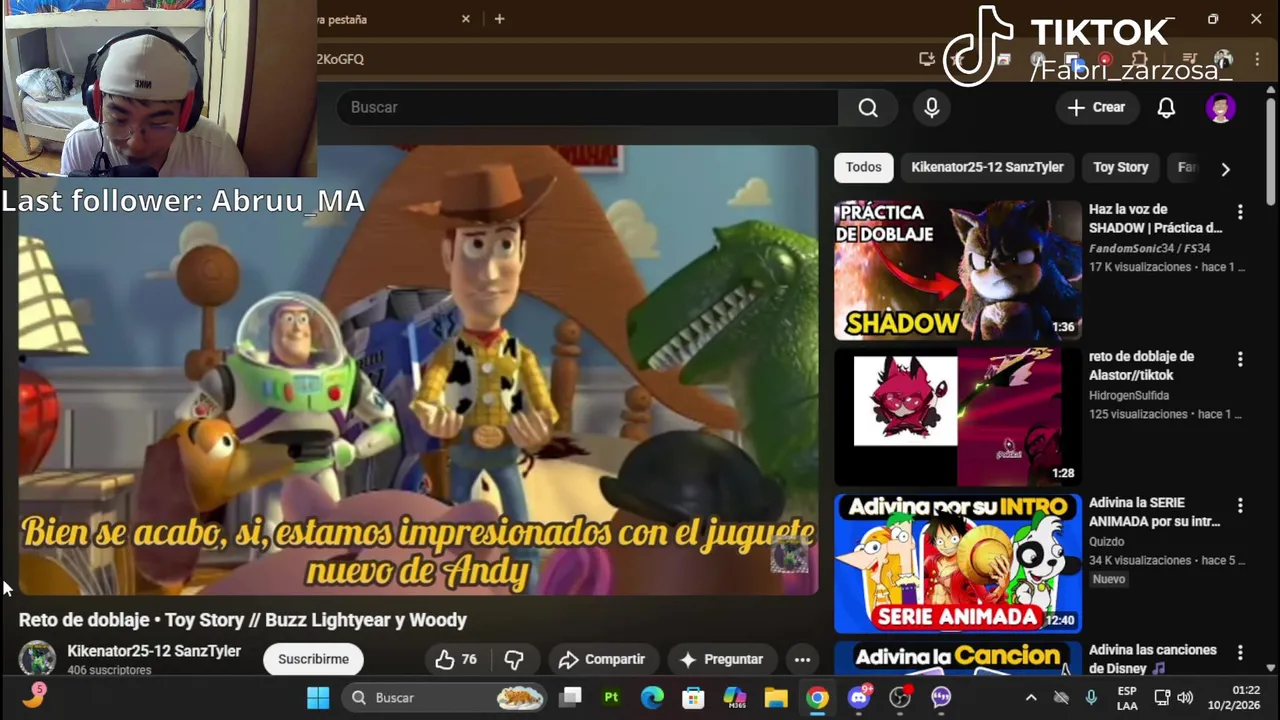Open YouTube notifications bell
Screen dimensions: 1280x720
click(x=1166, y=108)
